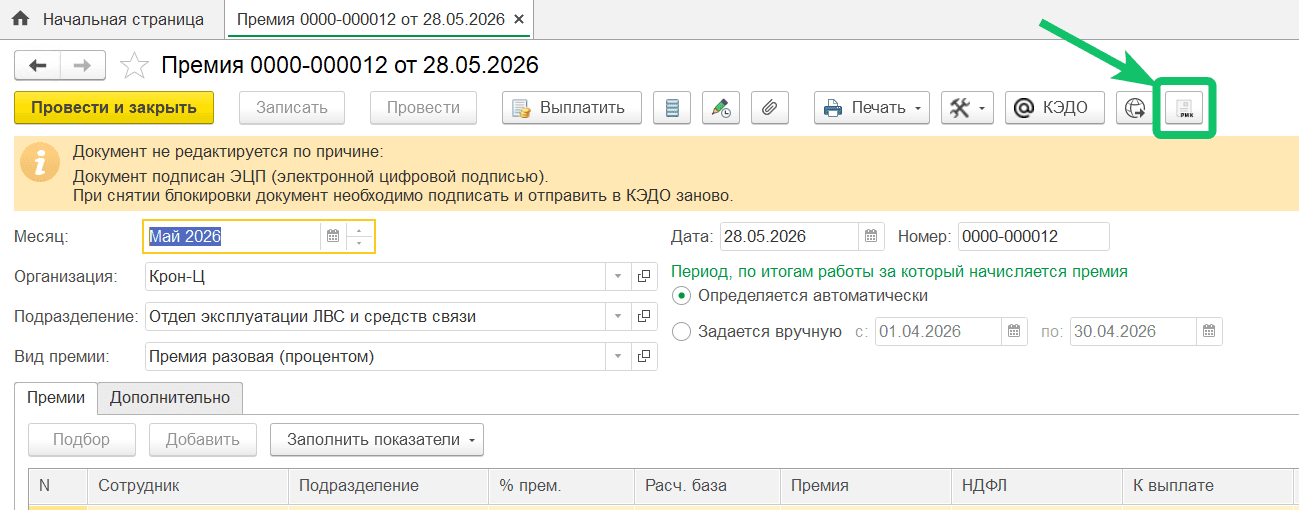Image resolution: width=1299 pixels, height=510 pixels.
Task: Click the Месяц field Май 2026
Action: point(232,237)
